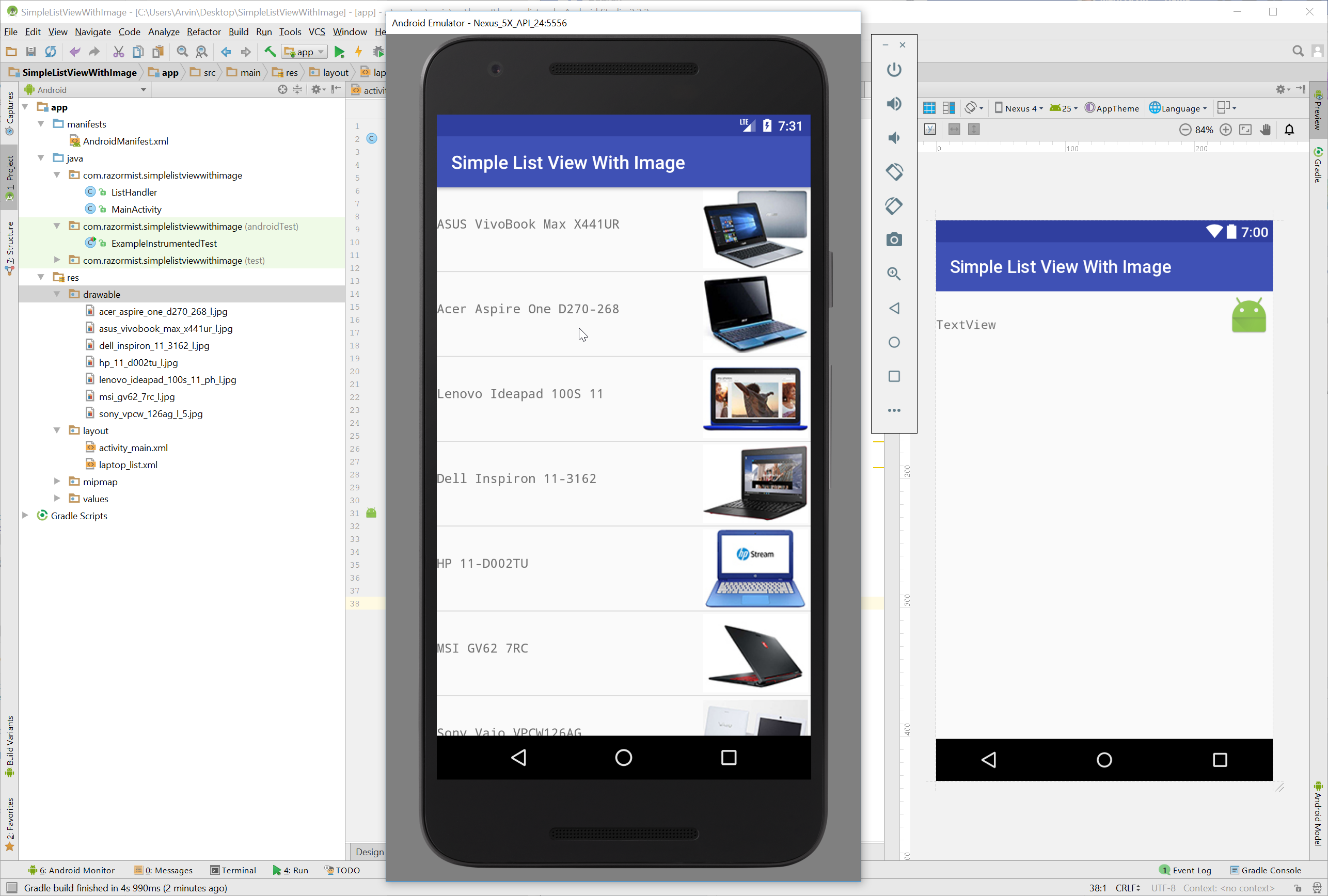The width and height of the screenshot is (1328, 896).
Task: Click the emulator power button
Action: [x=894, y=70]
